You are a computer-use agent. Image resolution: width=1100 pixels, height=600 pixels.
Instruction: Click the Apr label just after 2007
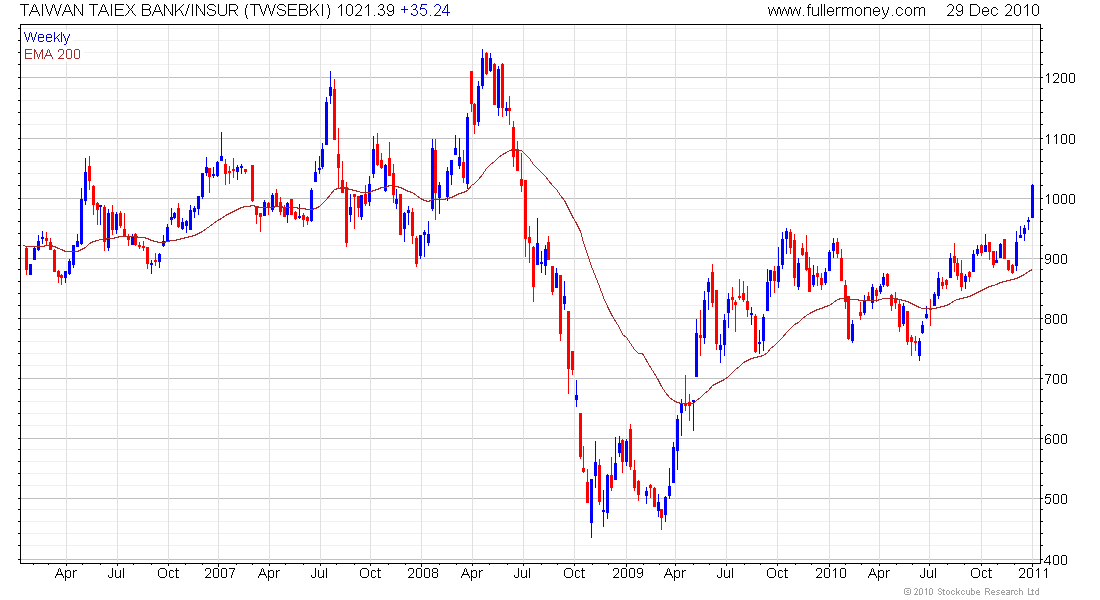[x=269, y=573]
